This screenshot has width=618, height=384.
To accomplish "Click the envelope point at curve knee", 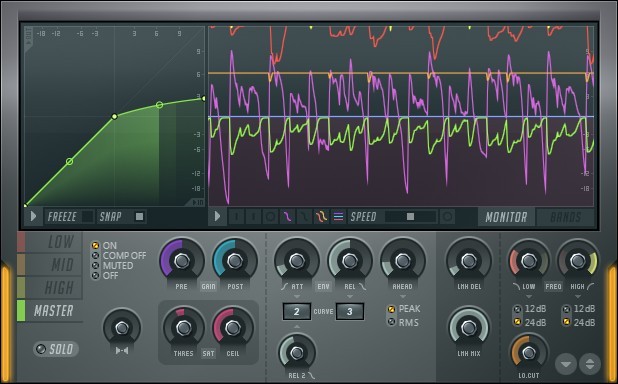I will pos(114,116).
